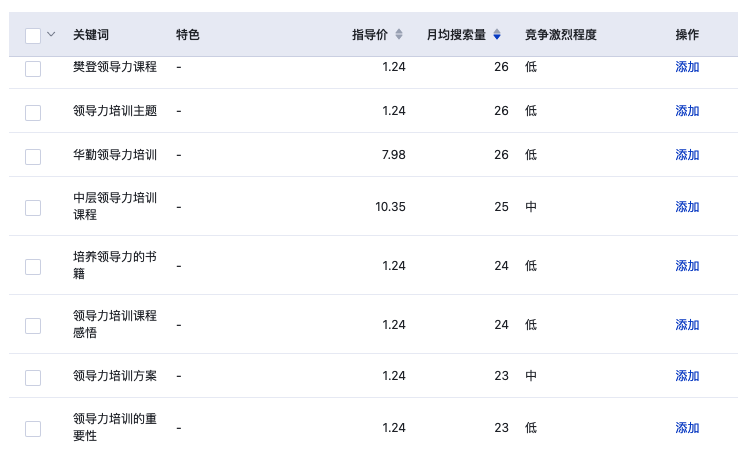Check the box for 樊登领导力课程
The image size is (738, 456).
[x=33, y=68]
